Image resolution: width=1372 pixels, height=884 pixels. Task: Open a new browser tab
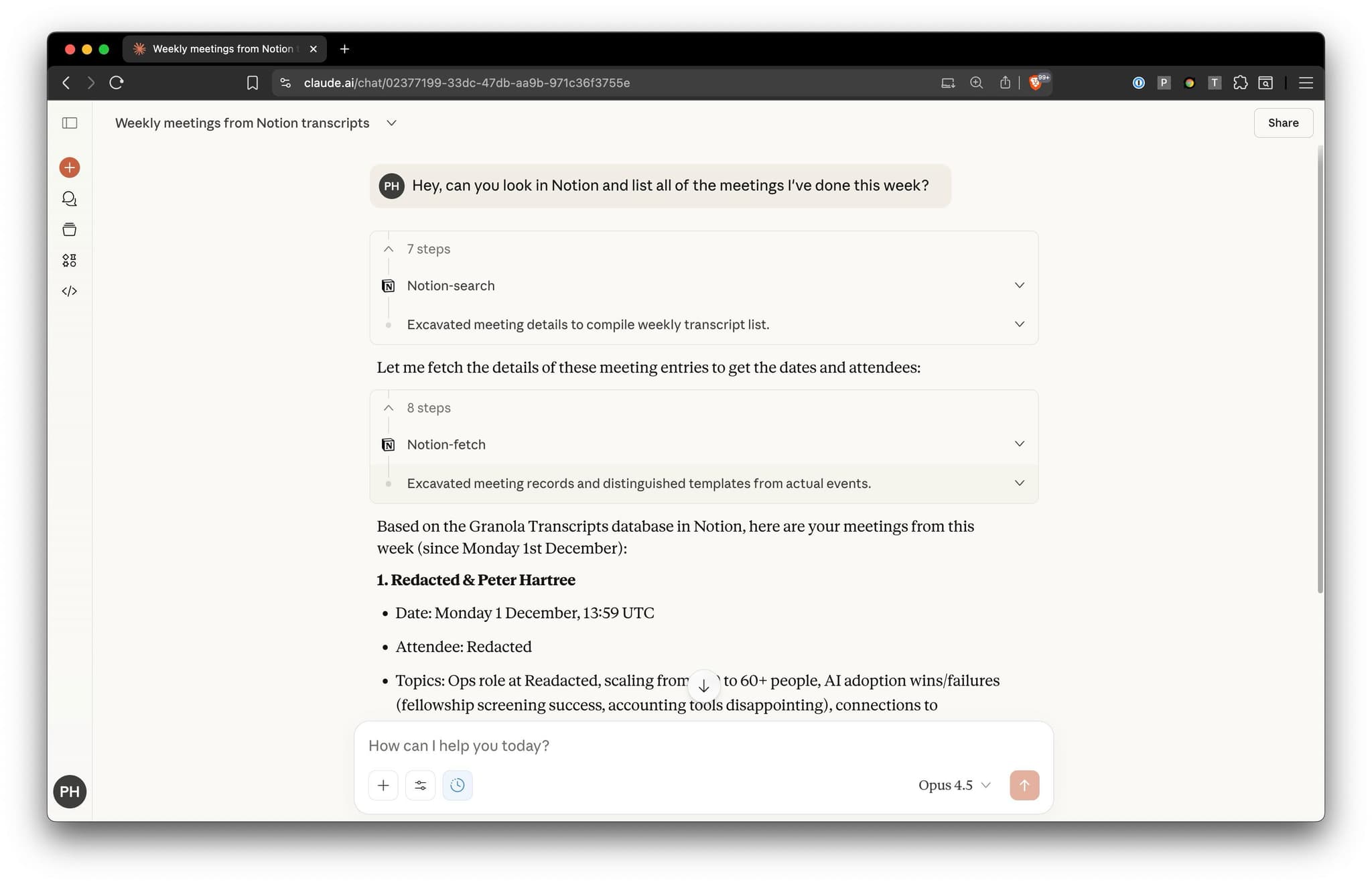tap(345, 49)
